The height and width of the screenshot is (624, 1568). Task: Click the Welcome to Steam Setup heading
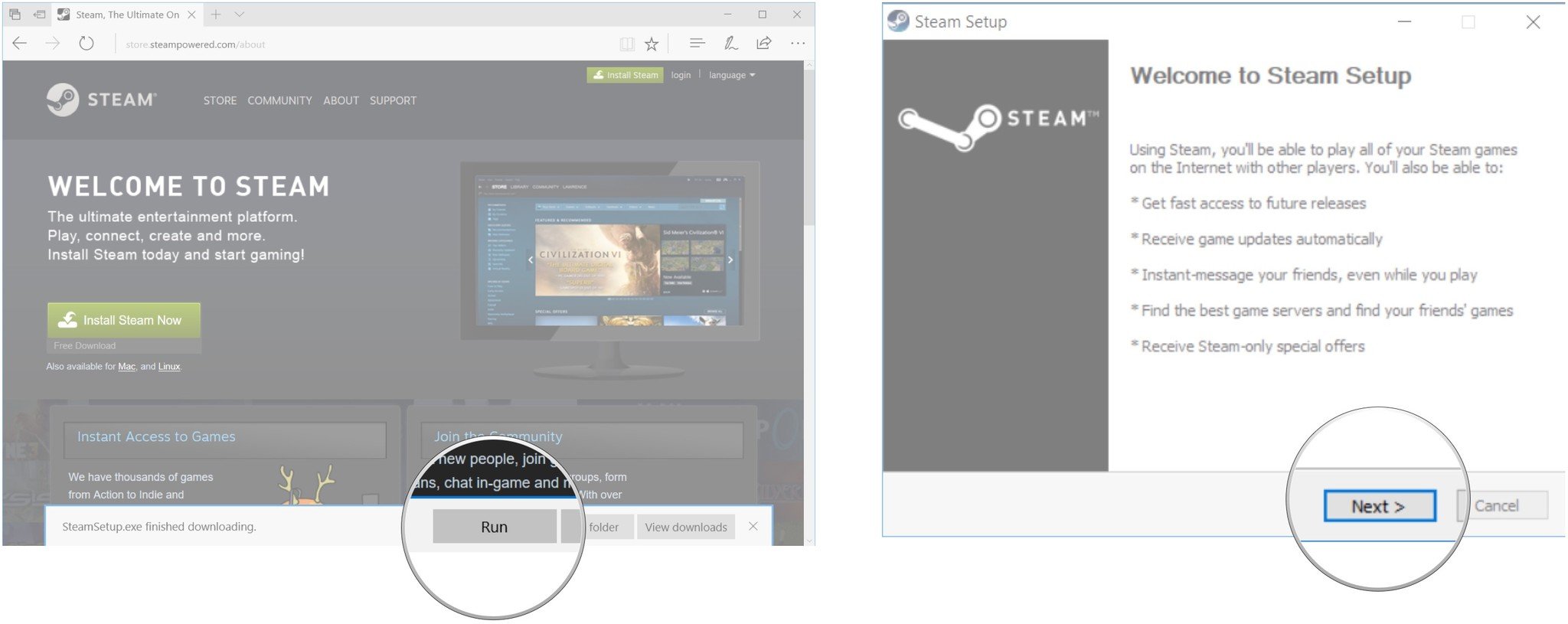tap(1271, 76)
